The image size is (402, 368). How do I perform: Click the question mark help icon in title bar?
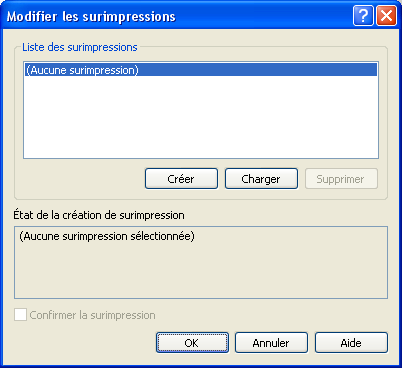click(x=363, y=15)
